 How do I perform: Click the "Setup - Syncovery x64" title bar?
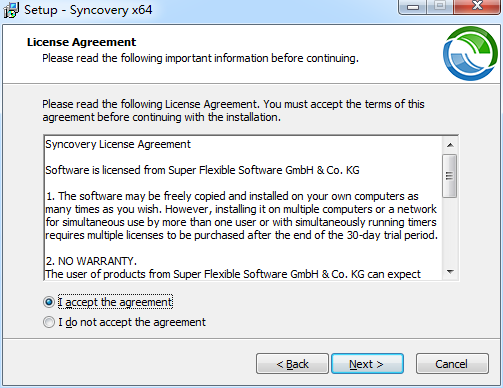(x=200, y=10)
